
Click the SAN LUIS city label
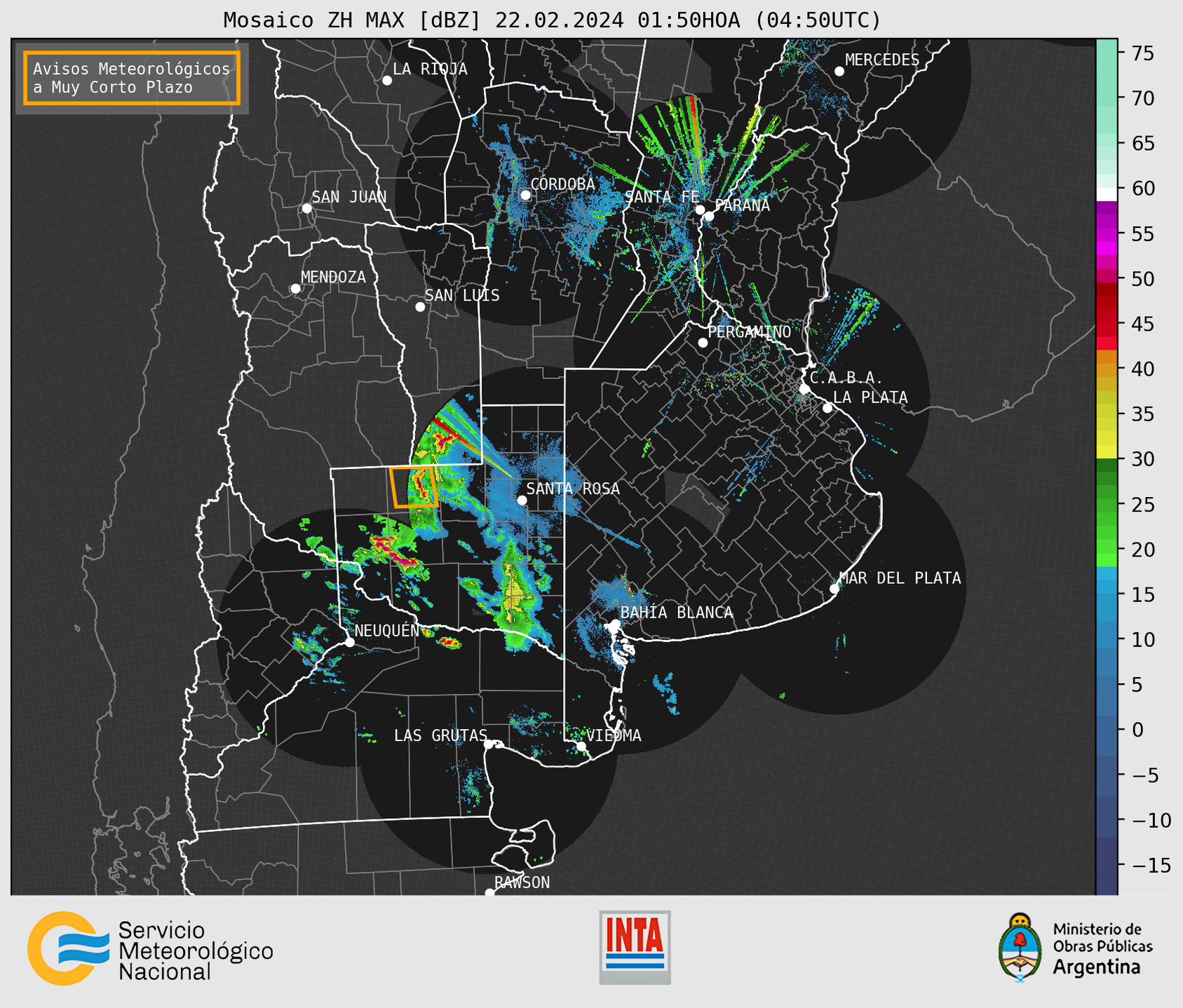[x=462, y=295]
